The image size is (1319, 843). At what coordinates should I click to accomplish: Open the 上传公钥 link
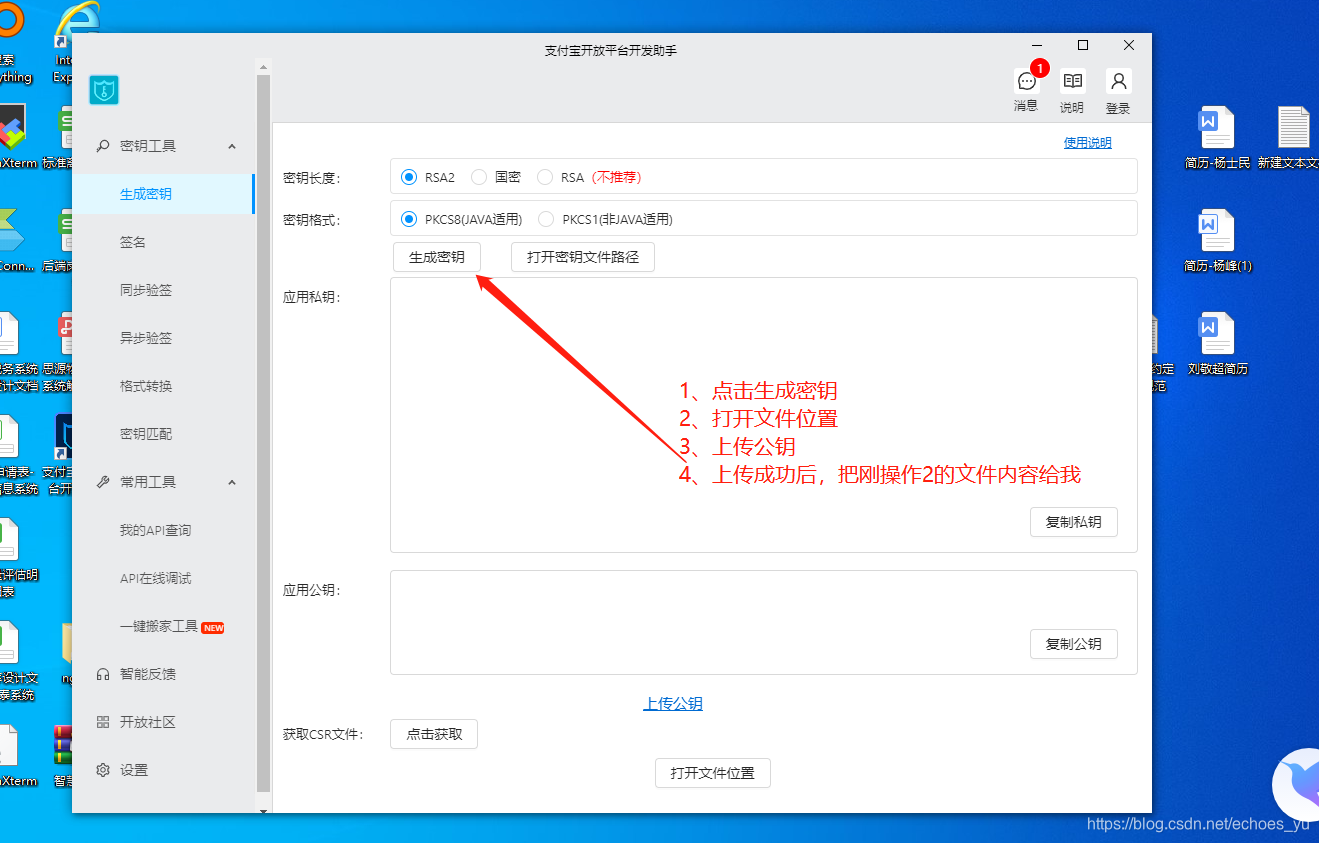pyautogui.click(x=673, y=704)
